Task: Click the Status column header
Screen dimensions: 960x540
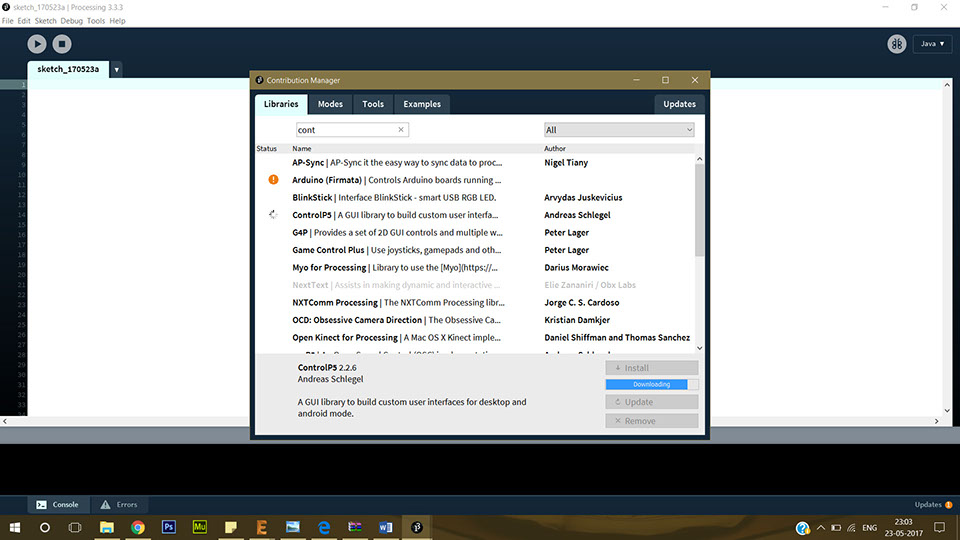Action: pyautogui.click(x=266, y=148)
